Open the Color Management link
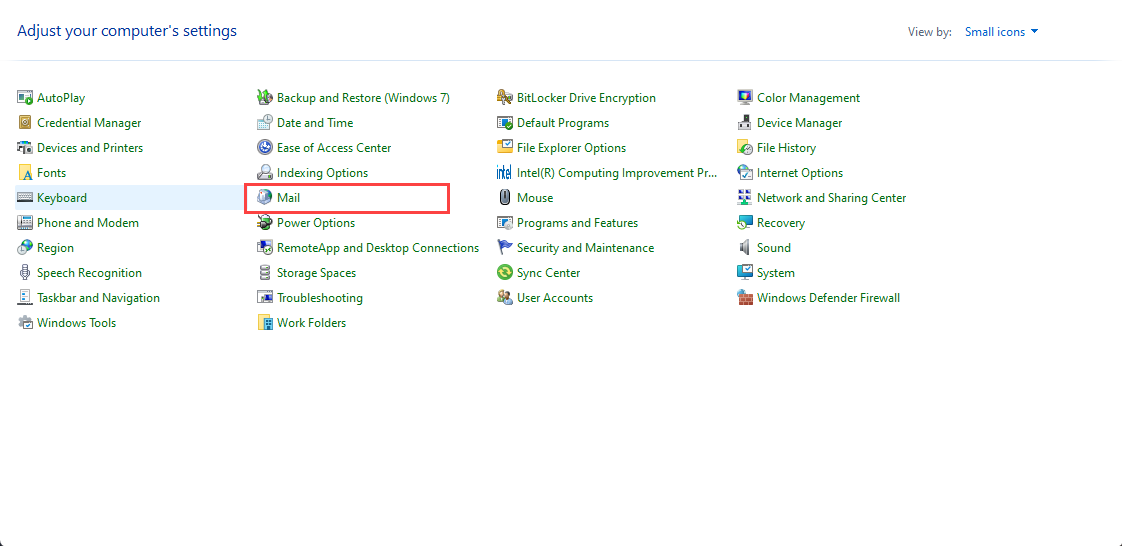Image resolution: width=1122 pixels, height=546 pixels. pyautogui.click(x=809, y=98)
